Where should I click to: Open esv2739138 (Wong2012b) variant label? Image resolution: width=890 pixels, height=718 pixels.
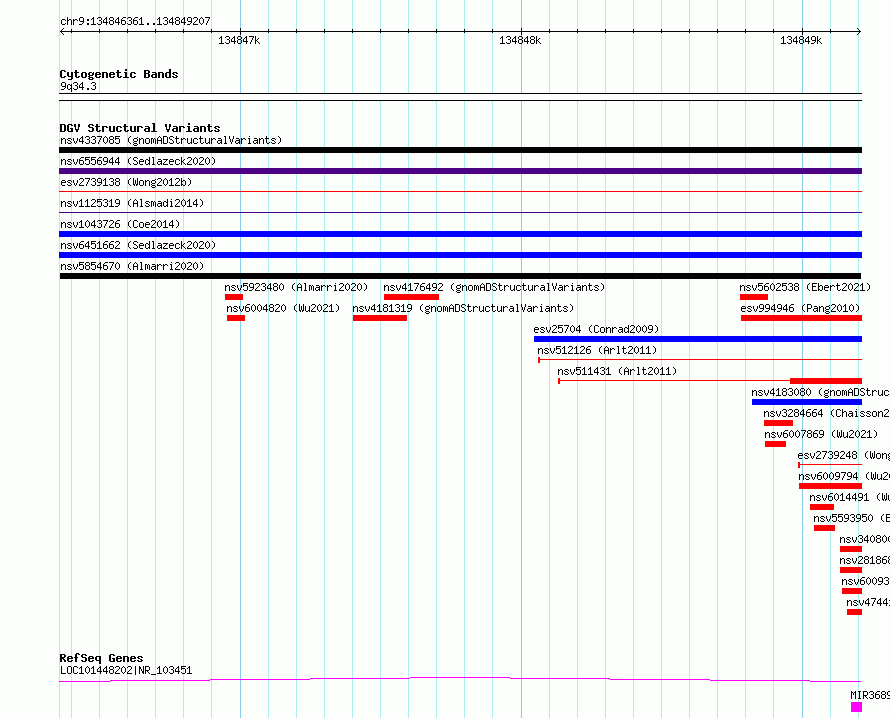[x=126, y=182]
